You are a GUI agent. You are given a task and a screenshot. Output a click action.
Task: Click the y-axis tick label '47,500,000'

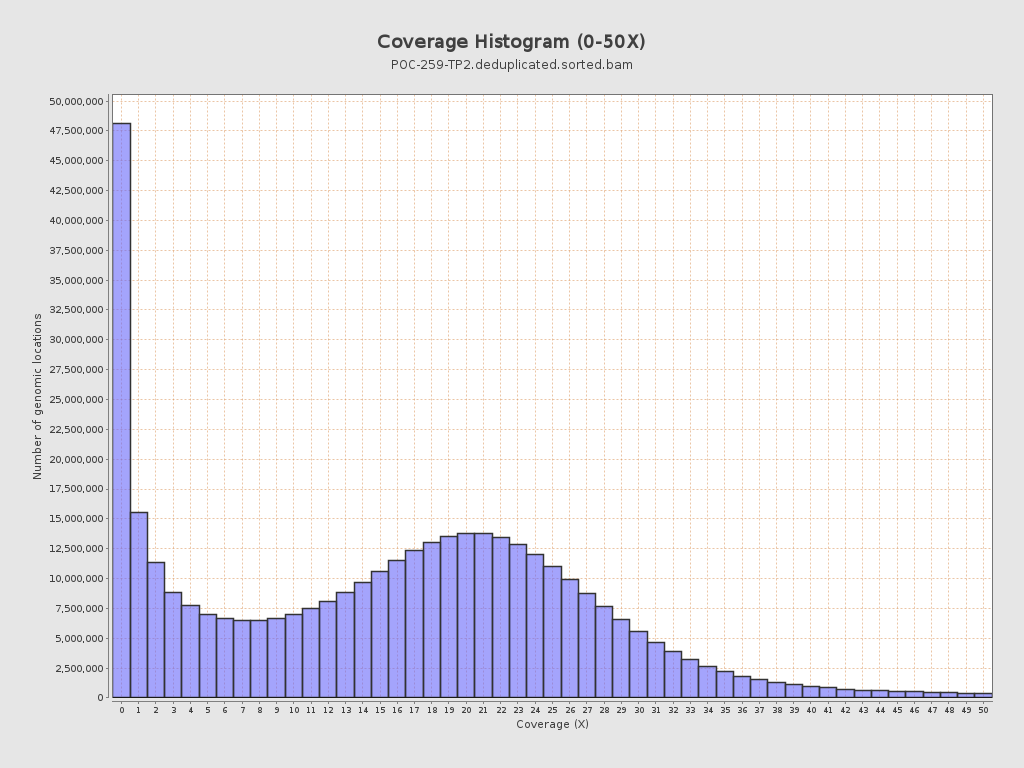pos(76,131)
